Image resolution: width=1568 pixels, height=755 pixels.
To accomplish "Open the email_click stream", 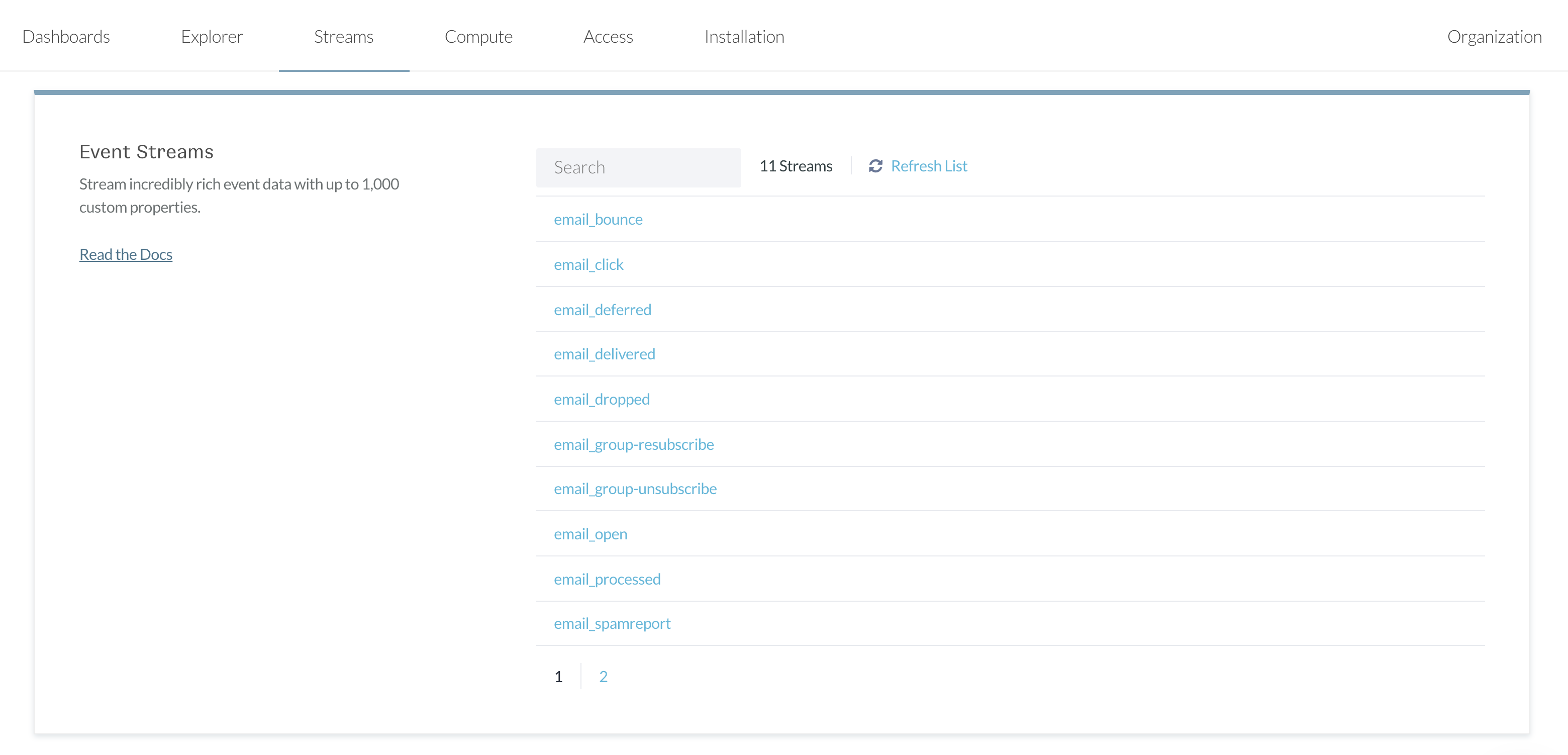I will click(x=589, y=264).
